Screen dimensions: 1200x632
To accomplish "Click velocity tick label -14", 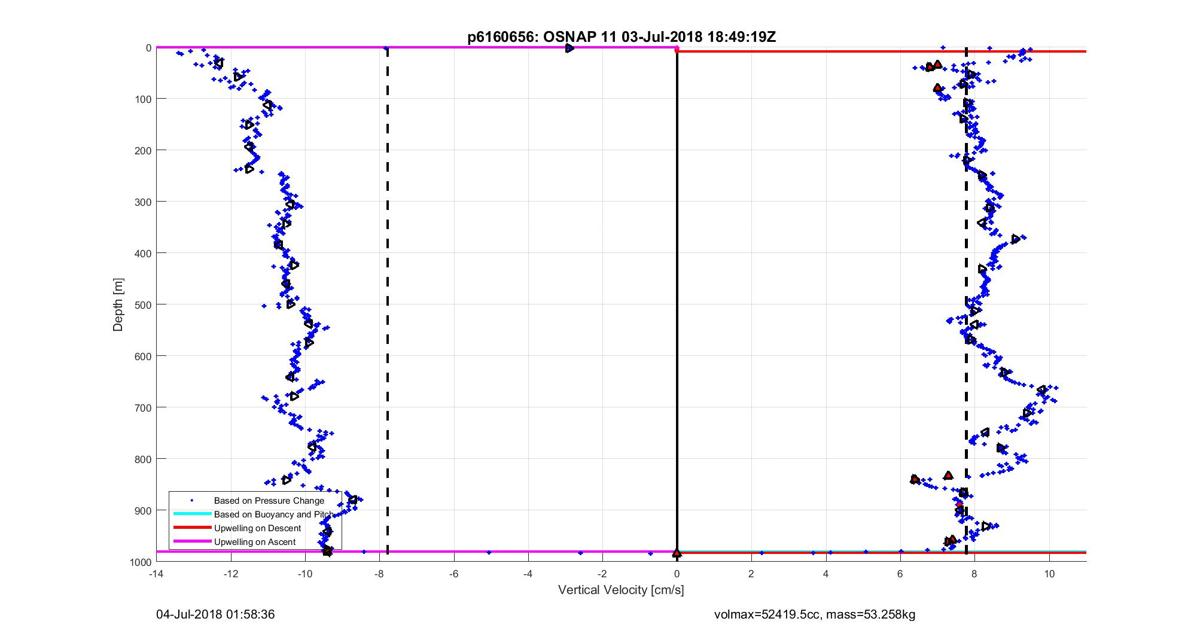I will 156,574.
